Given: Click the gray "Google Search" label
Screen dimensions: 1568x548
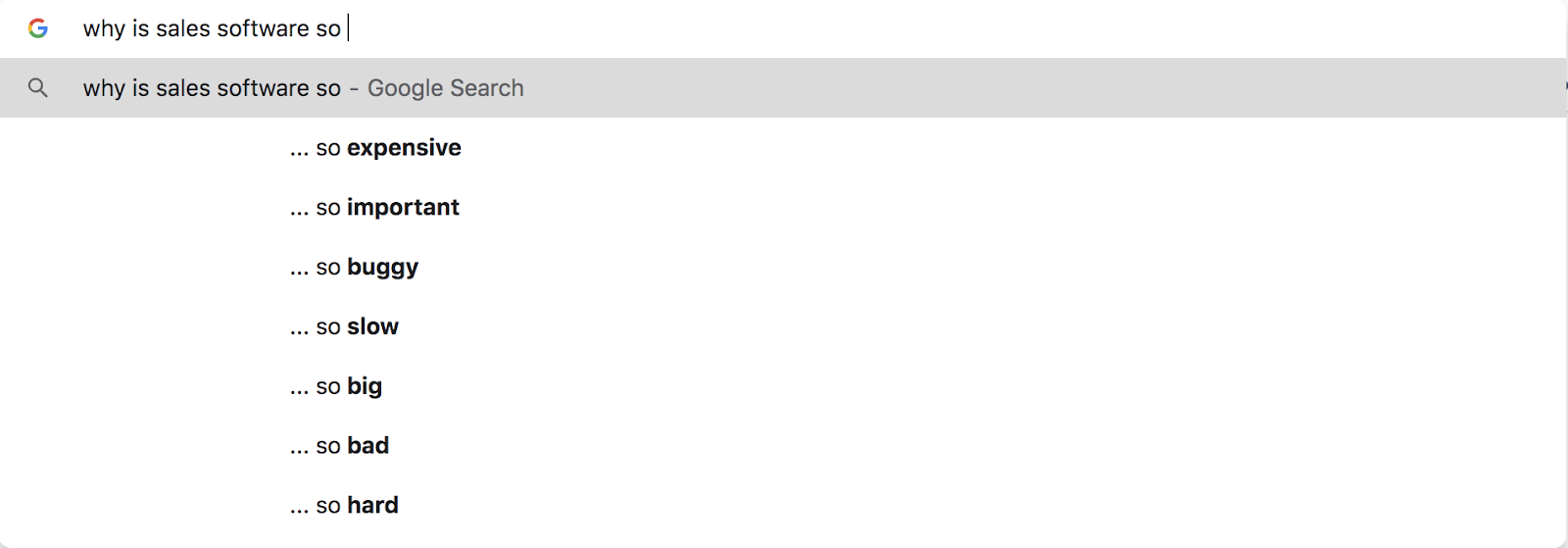Looking at the screenshot, I should click(445, 88).
